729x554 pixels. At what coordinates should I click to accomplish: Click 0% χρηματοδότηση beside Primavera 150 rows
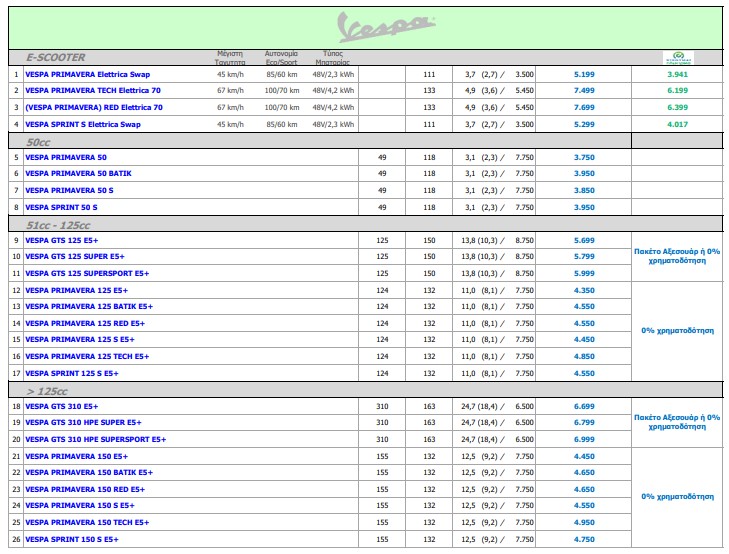pyautogui.click(x=677, y=497)
